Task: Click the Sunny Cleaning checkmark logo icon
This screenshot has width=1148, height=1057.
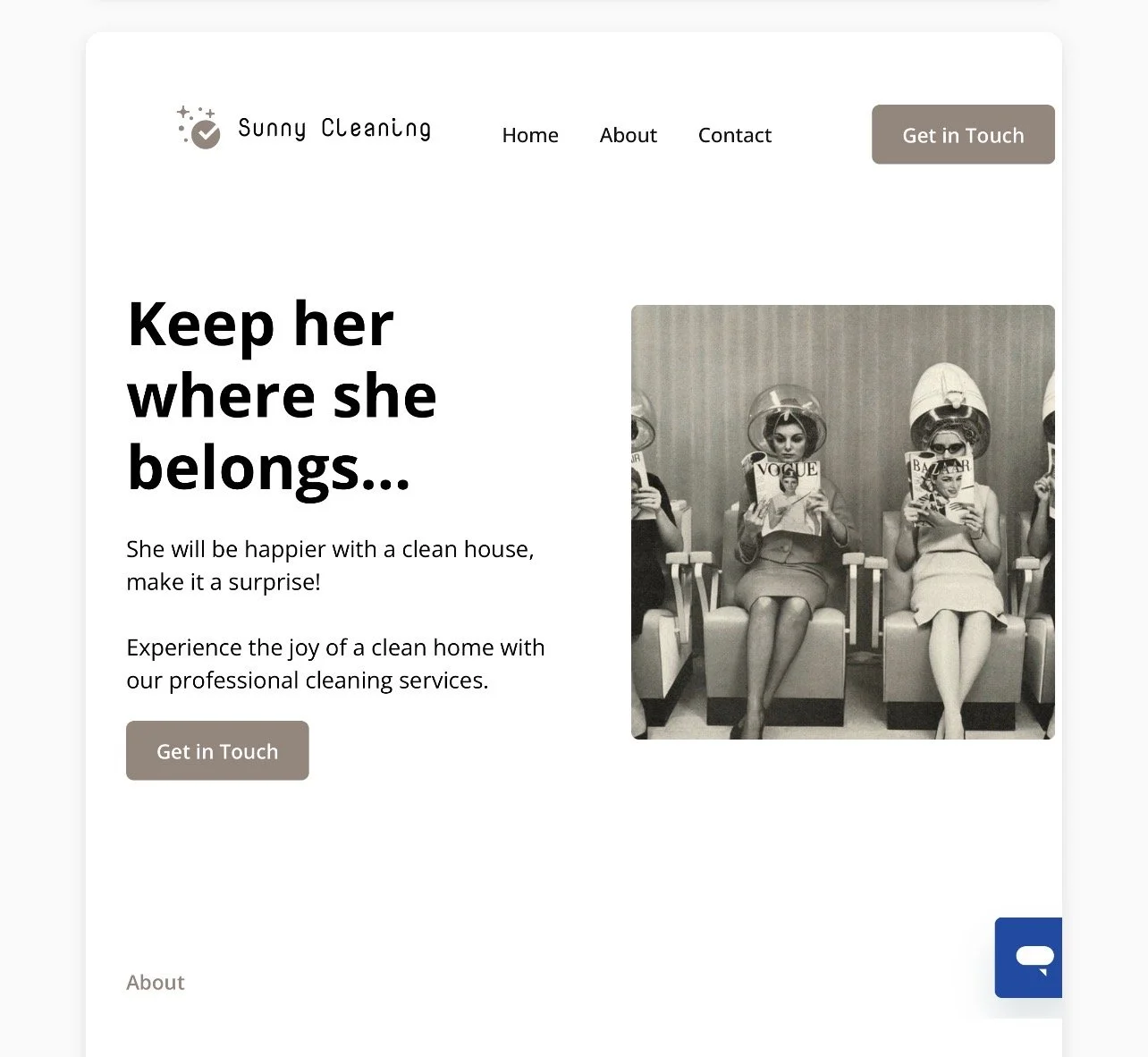Action: (207, 135)
